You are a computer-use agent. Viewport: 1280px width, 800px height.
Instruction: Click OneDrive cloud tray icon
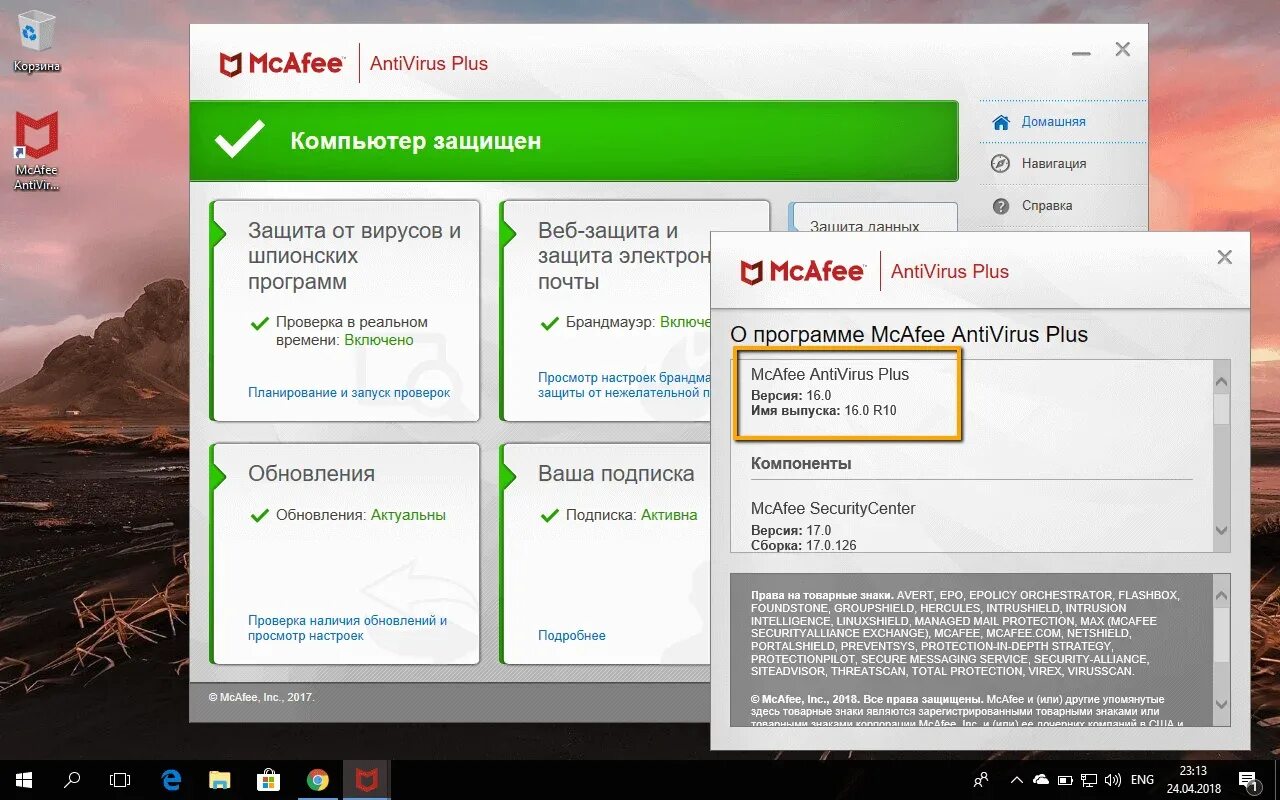point(1041,780)
